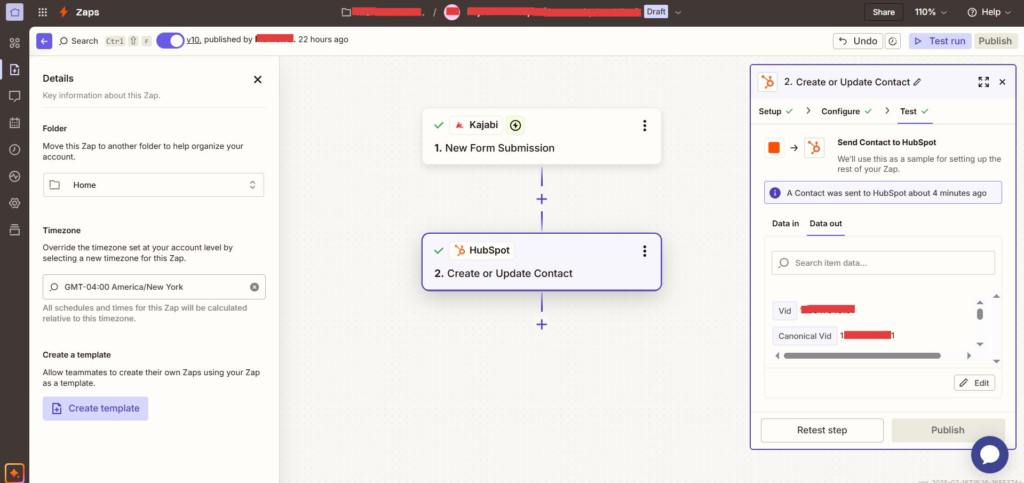Click the inner vertical scrollbar thumb of data list
The image size is (1024, 483).
980,314
